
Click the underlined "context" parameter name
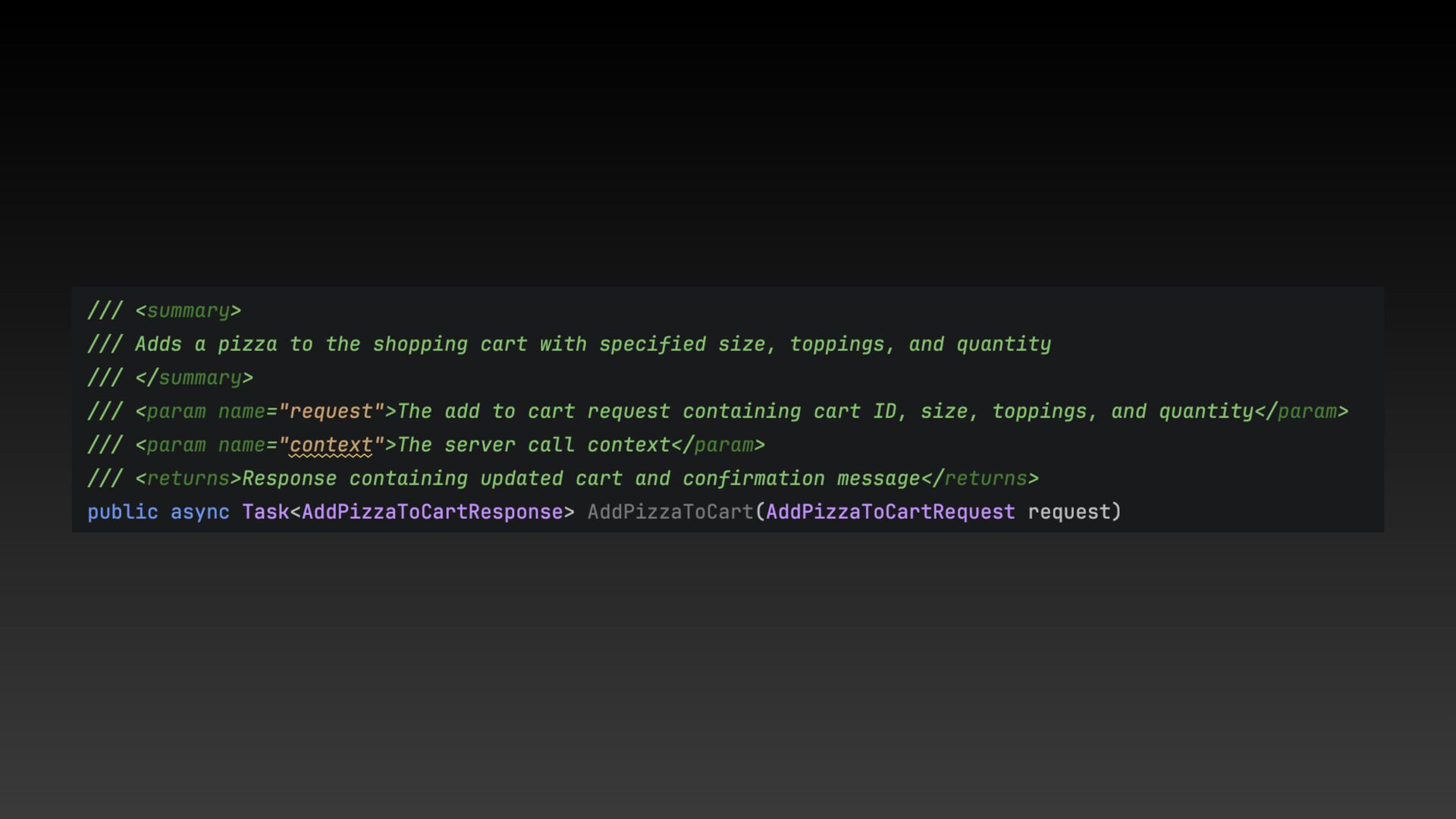tap(331, 445)
